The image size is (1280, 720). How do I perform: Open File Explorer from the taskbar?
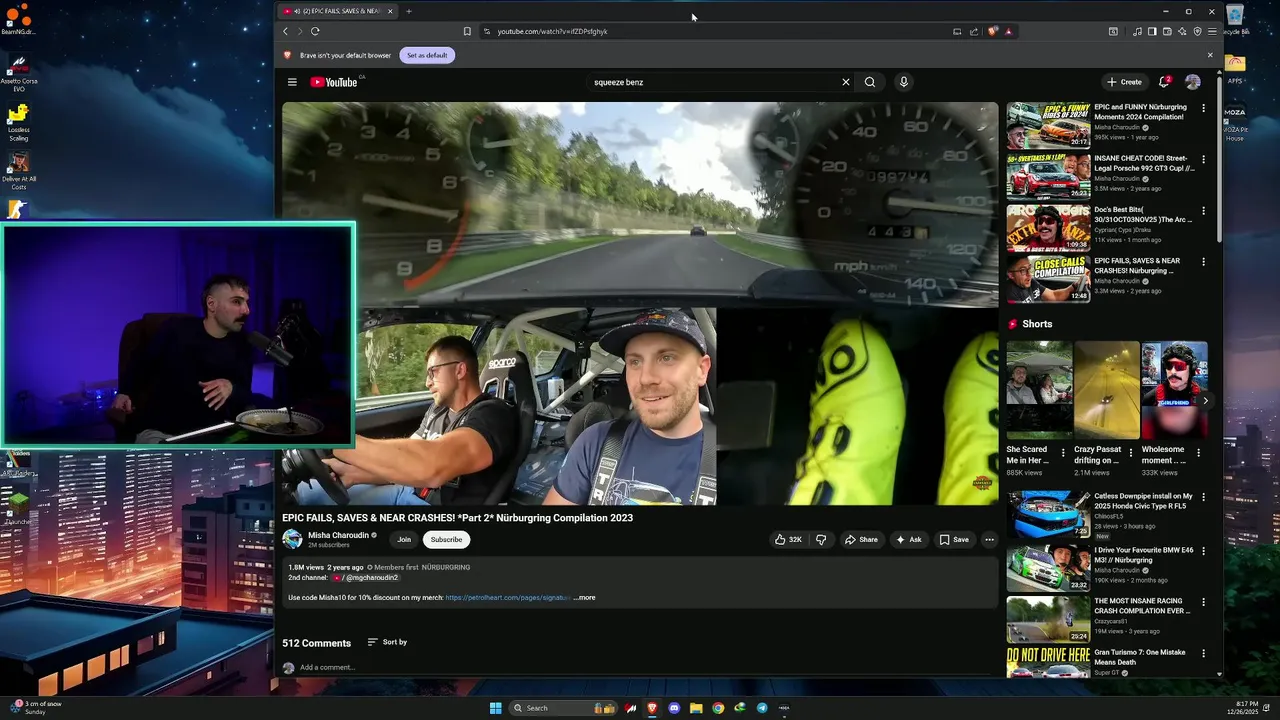(696, 708)
